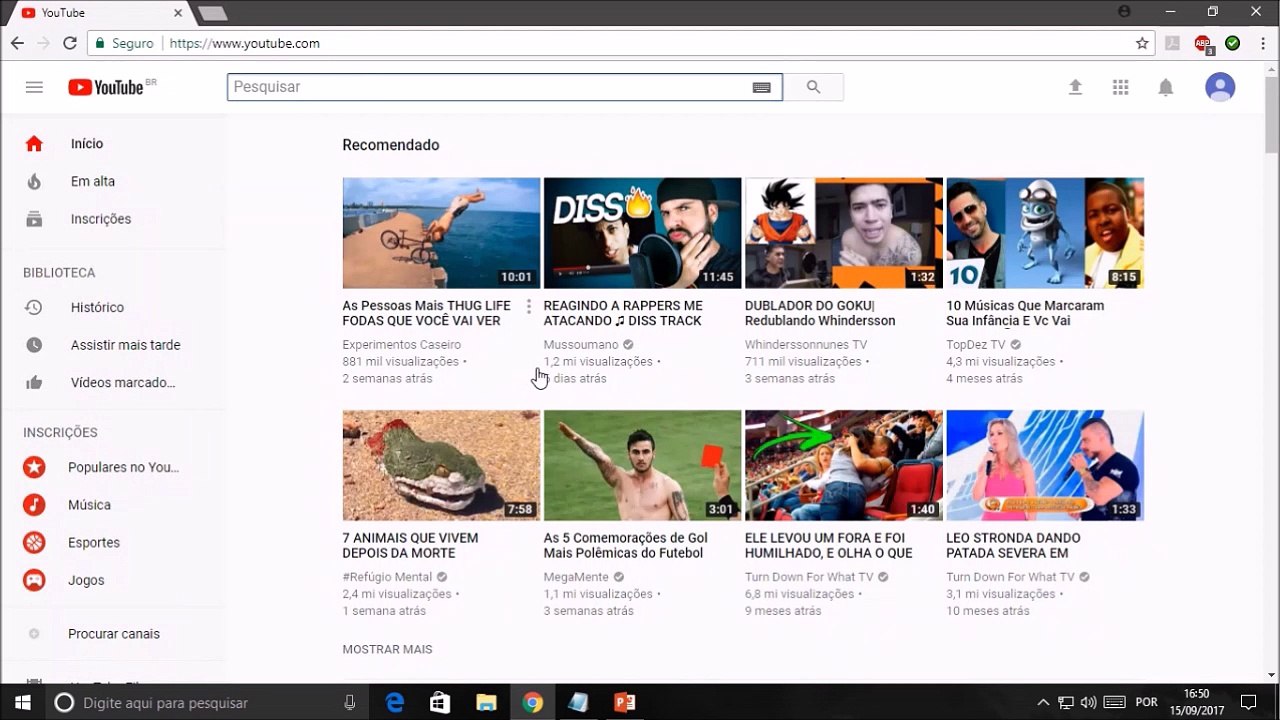
Task: Play the Leo Stronda thumbnail
Action: pos(1045,465)
